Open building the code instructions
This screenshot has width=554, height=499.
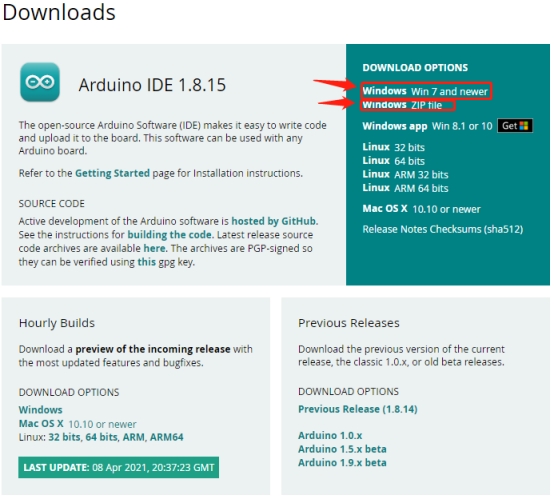tap(170, 235)
